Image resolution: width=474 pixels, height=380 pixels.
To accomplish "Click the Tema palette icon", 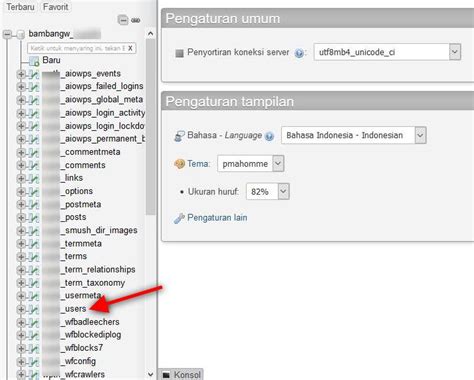I will [x=179, y=164].
